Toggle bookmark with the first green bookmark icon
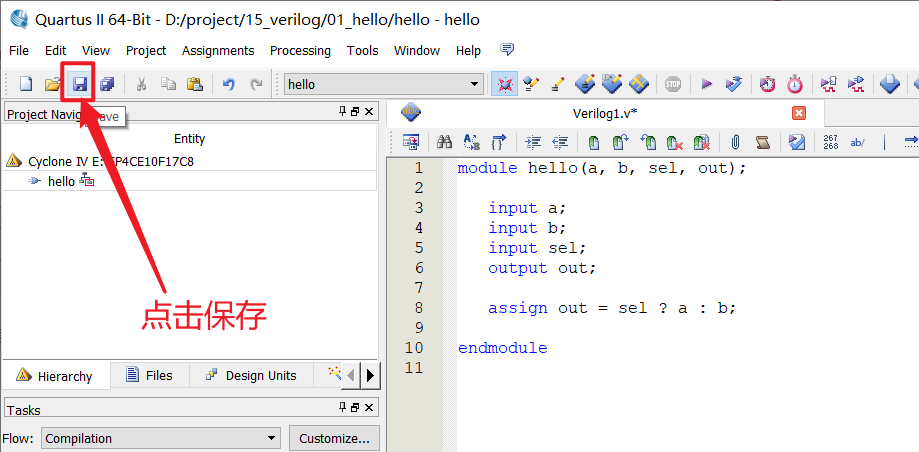Image resolution: width=919 pixels, height=452 pixels. coord(594,142)
